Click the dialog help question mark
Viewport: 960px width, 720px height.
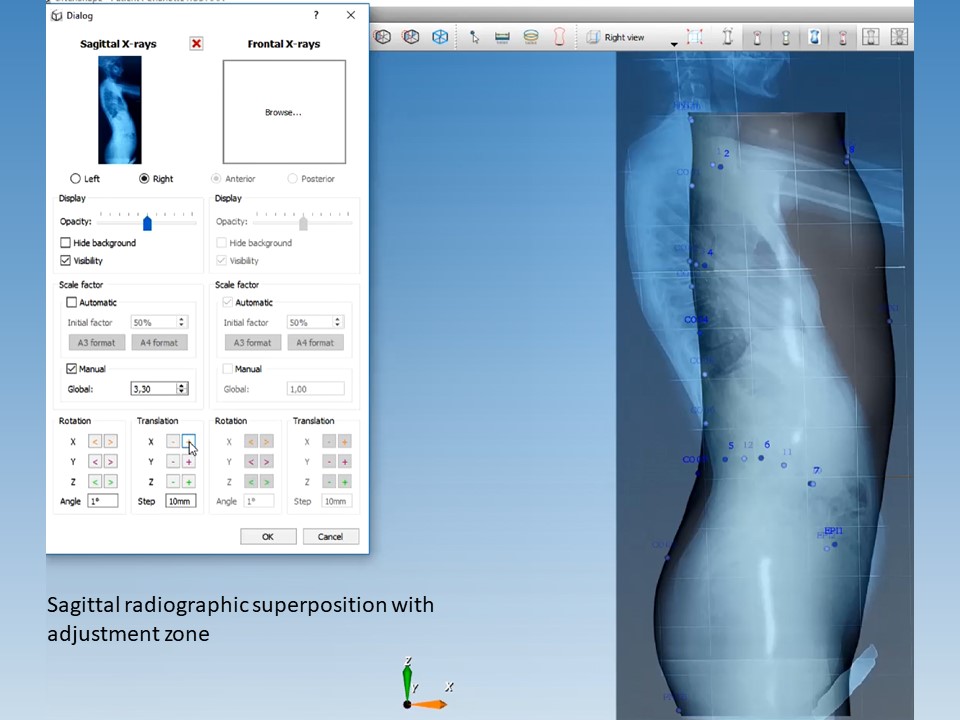click(x=316, y=15)
